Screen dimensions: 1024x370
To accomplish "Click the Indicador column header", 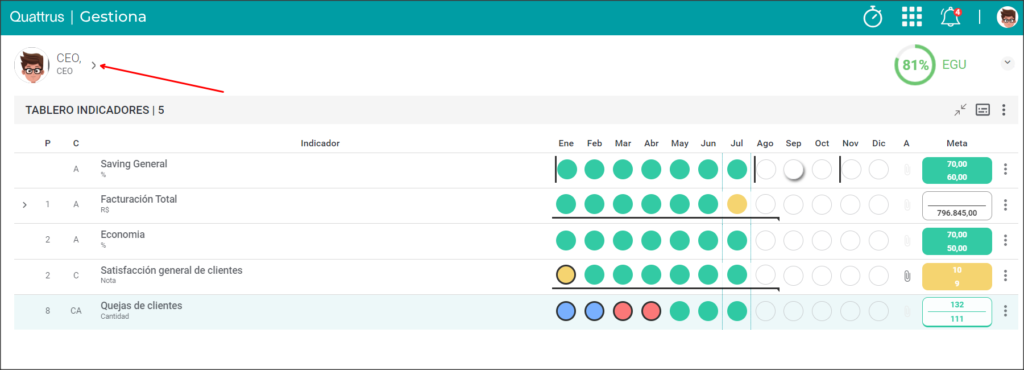I will click(320, 143).
